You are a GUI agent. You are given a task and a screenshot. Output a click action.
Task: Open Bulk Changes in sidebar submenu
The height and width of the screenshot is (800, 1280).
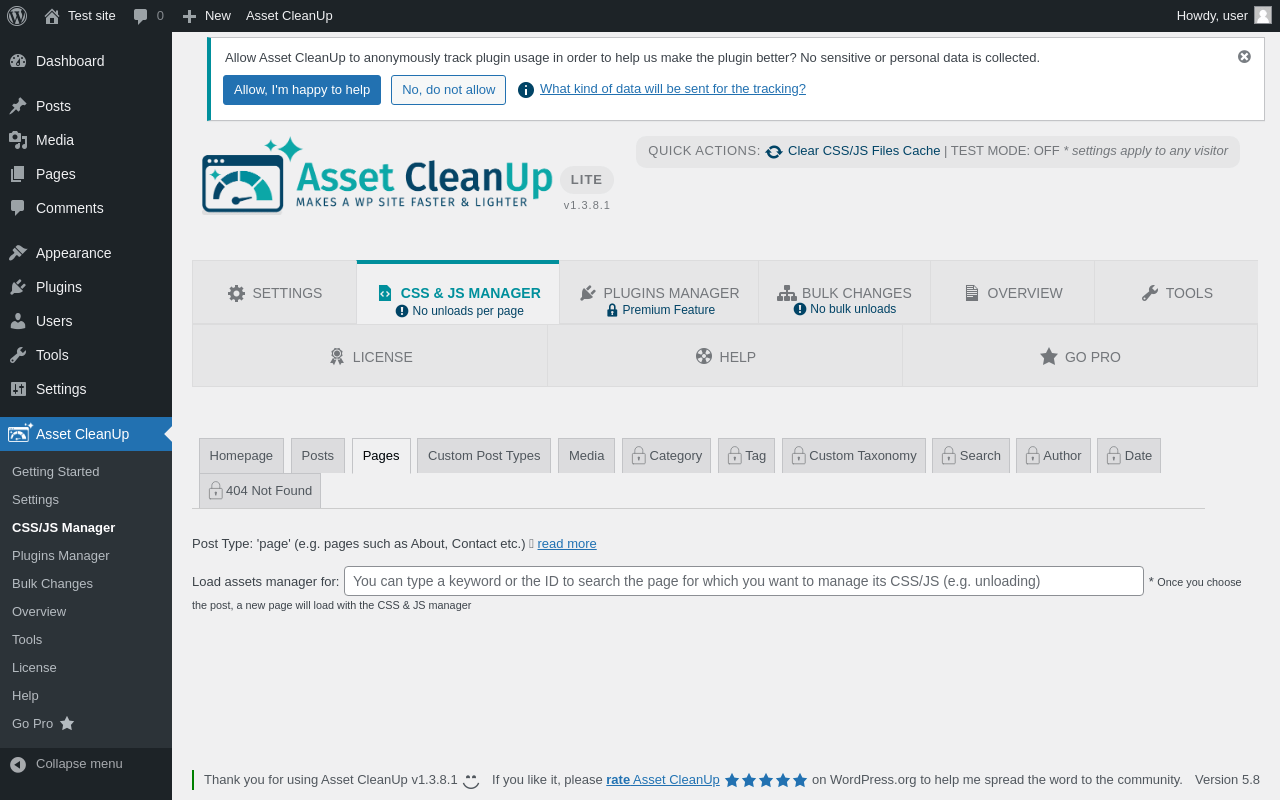click(53, 584)
